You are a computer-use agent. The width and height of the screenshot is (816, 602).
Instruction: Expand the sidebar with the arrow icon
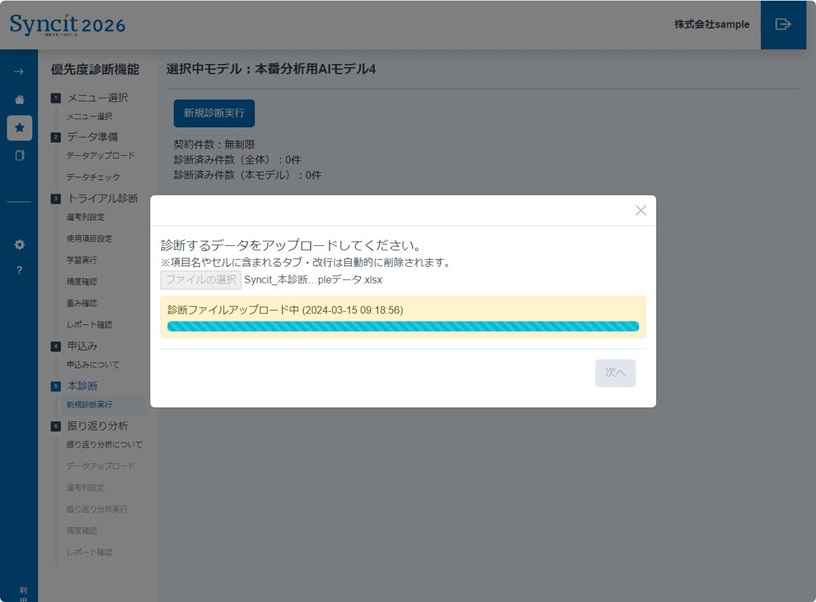tap(19, 72)
